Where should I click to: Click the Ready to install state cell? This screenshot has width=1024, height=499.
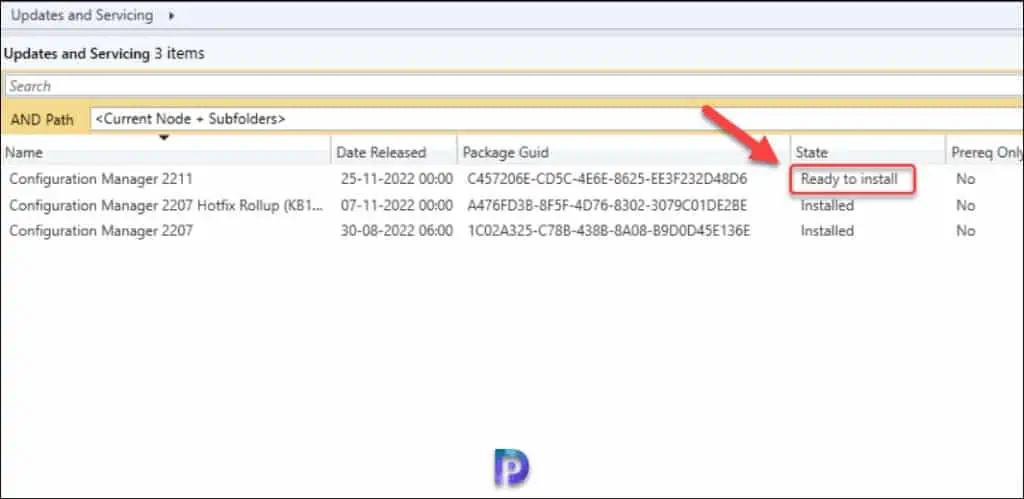(850, 178)
